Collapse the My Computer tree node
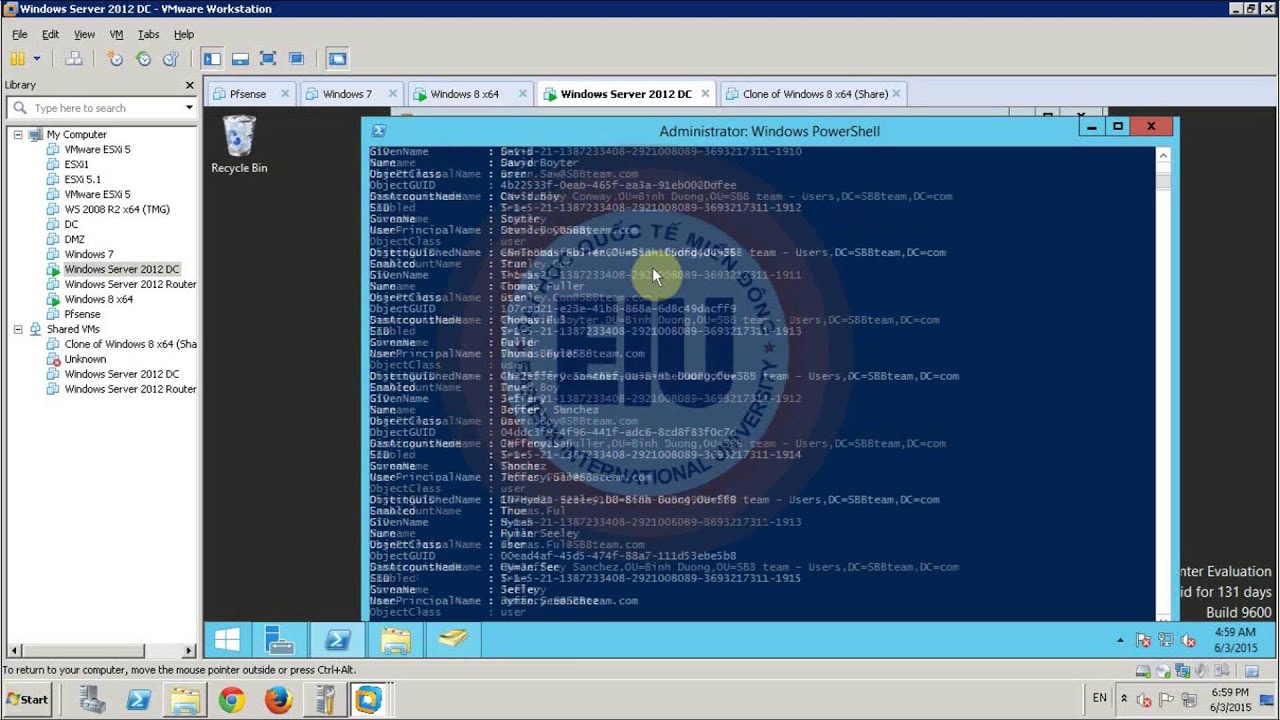Image resolution: width=1280 pixels, height=720 pixels. (17, 134)
